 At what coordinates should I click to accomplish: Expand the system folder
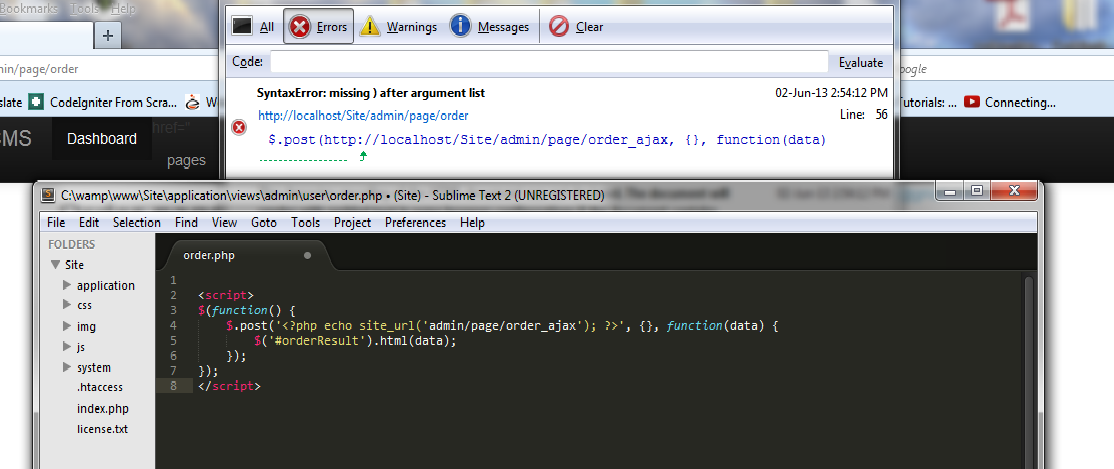coord(67,367)
